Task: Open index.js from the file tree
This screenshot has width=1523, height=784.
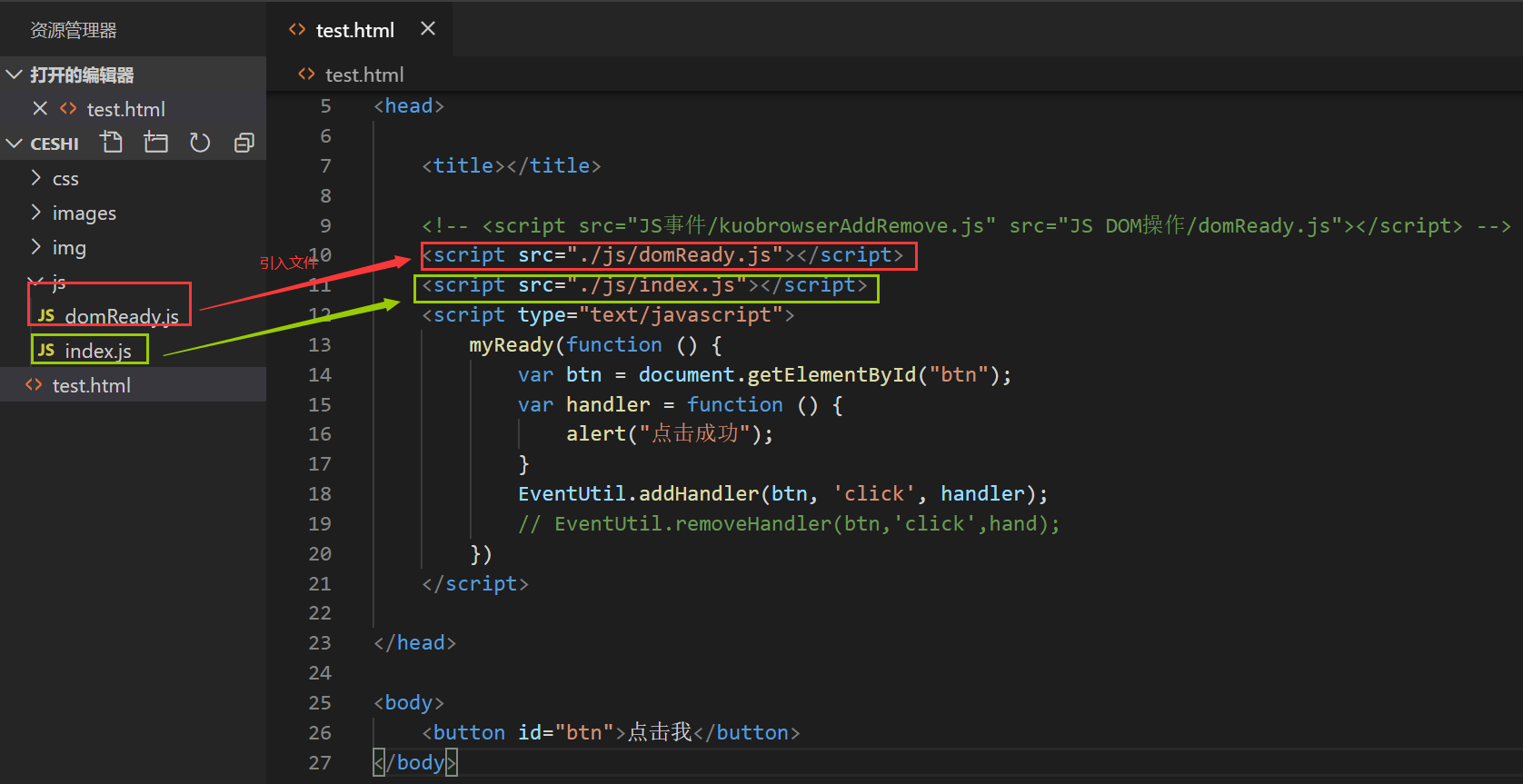Action: click(x=98, y=351)
